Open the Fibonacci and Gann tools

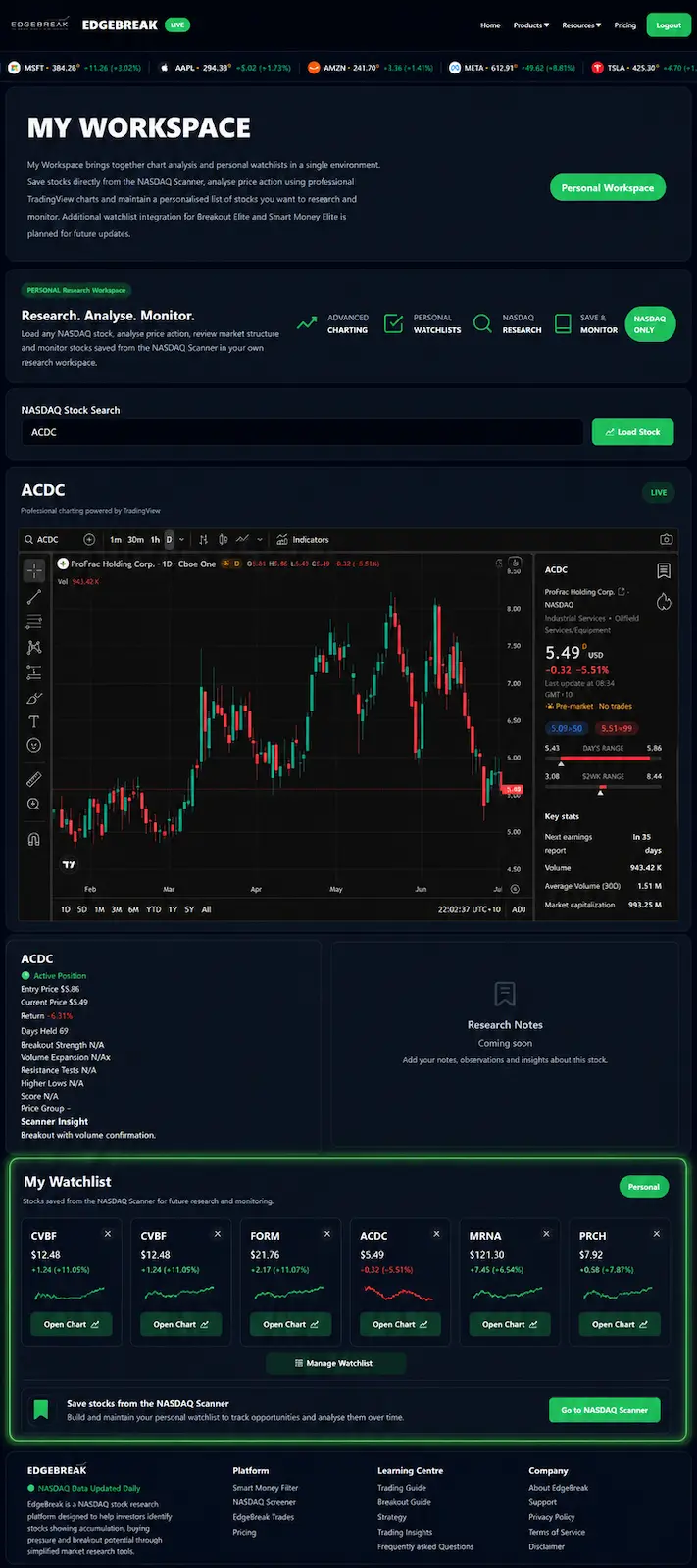coord(34,621)
